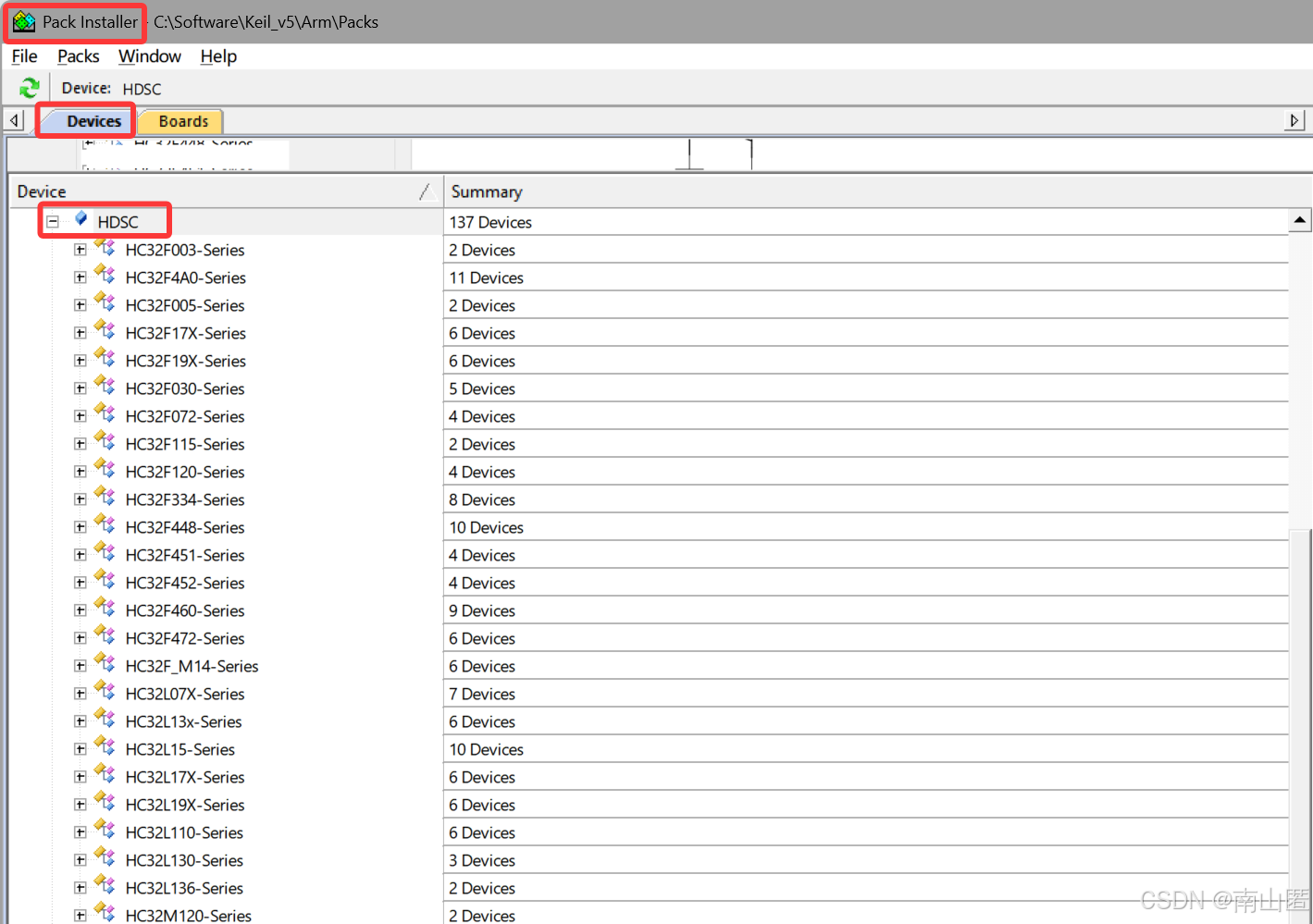Select the HC32L130-Series row label
This screenshot has height=924, width=1313.
point(184,860)
